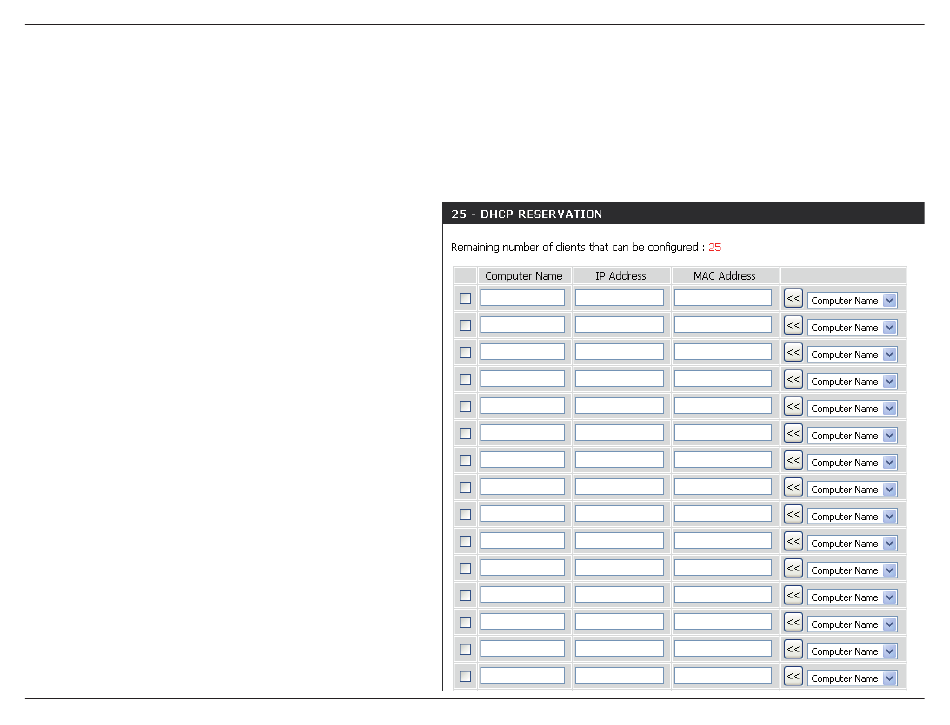
Task: Click the 'IP Address' column header
Action: pyautogui.click(x=621, y=276)
